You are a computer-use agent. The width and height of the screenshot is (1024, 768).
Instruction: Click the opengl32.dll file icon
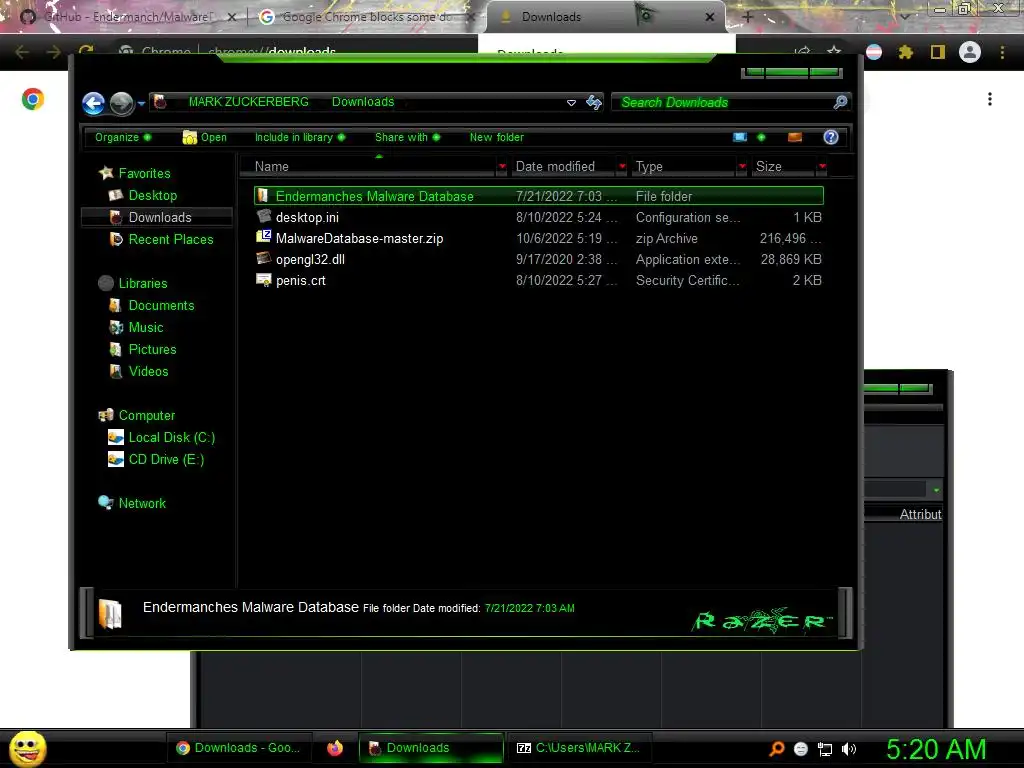264,258
